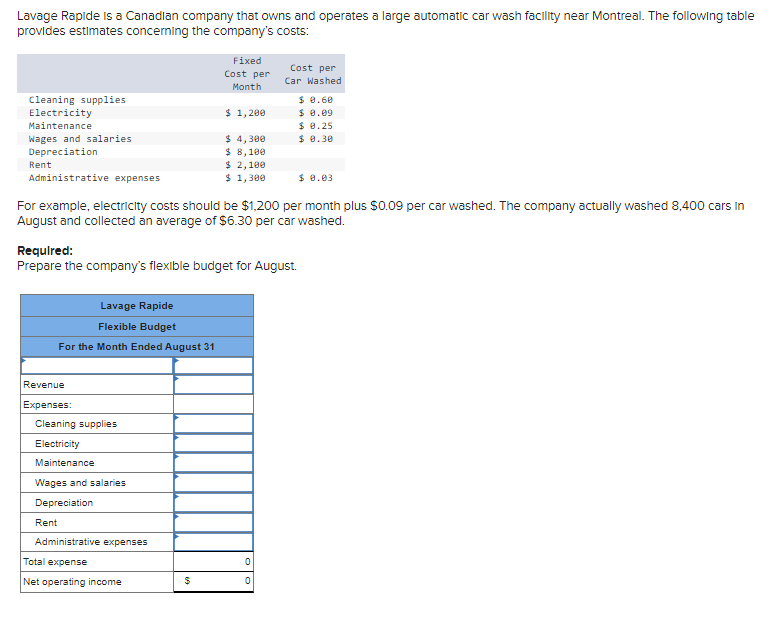Click the Maintenance amount input field
This screenshot has height=629, width=779.
pos(213,463)
